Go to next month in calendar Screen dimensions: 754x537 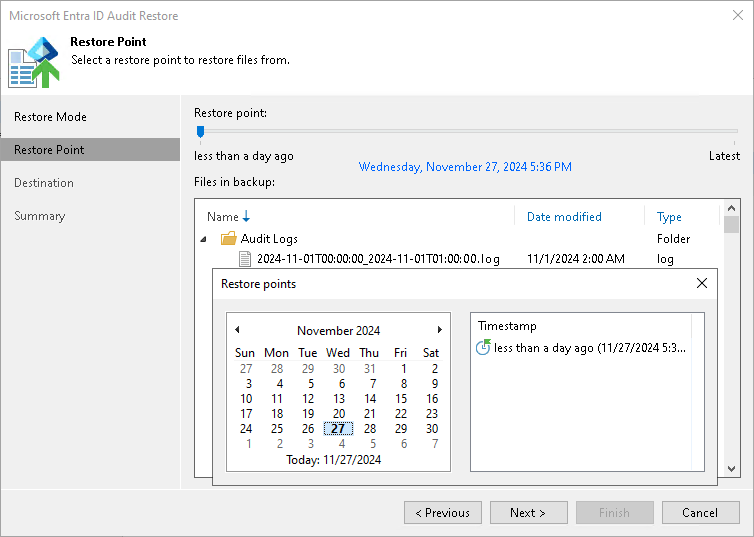tap(440, 330)
